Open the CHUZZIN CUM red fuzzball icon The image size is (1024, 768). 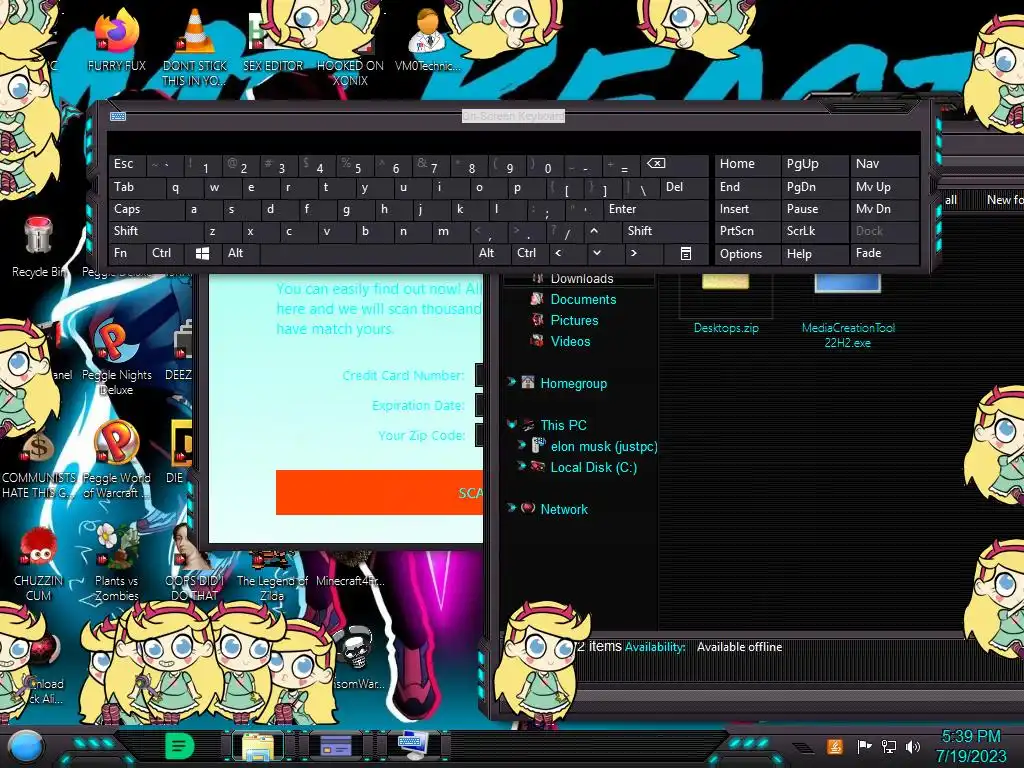38,562
